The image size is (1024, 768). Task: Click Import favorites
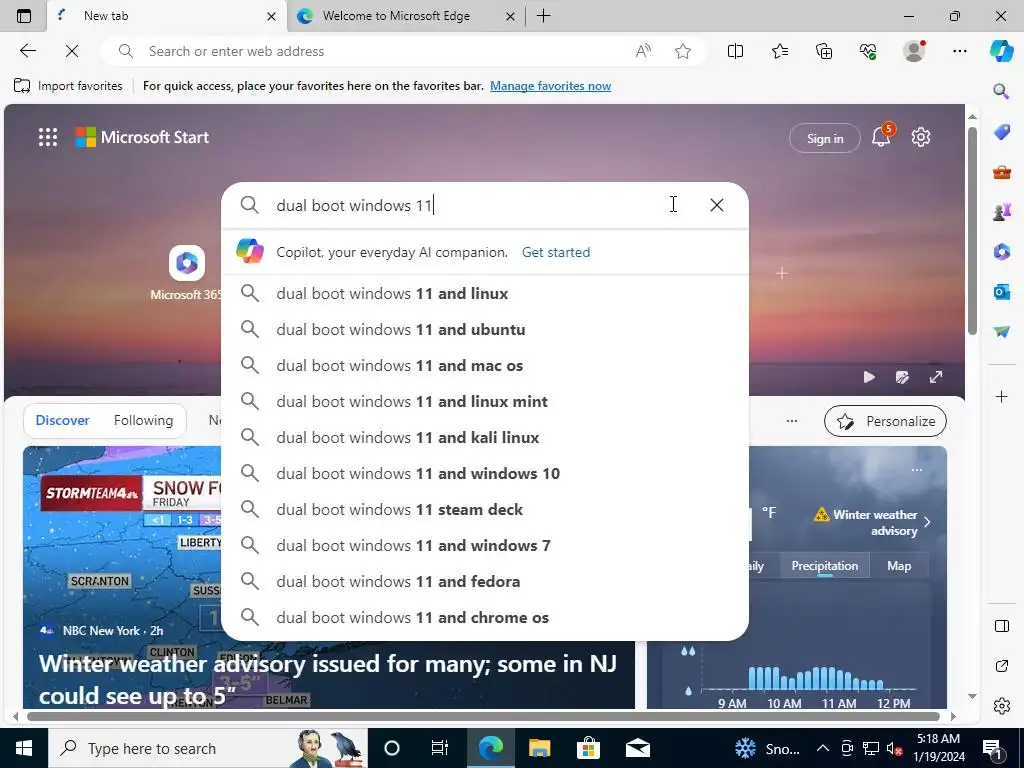(x=67, y=86)
